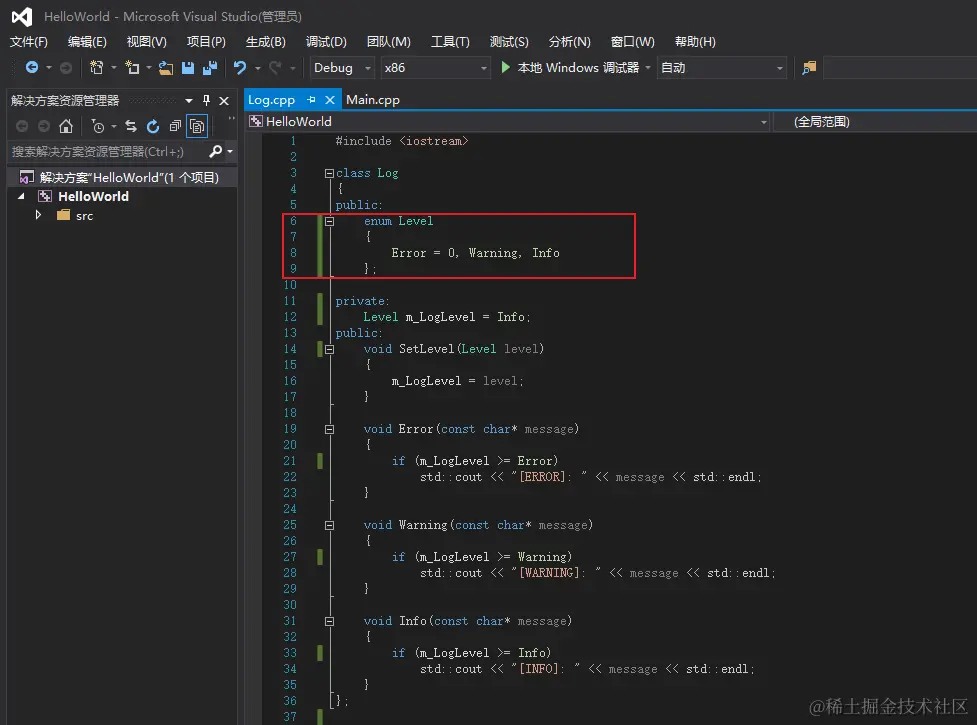Image resolution: width=977 pixels, height=725 pixels.
Task: Pin the Solution Explorer panel
Action: pos(206,100)
